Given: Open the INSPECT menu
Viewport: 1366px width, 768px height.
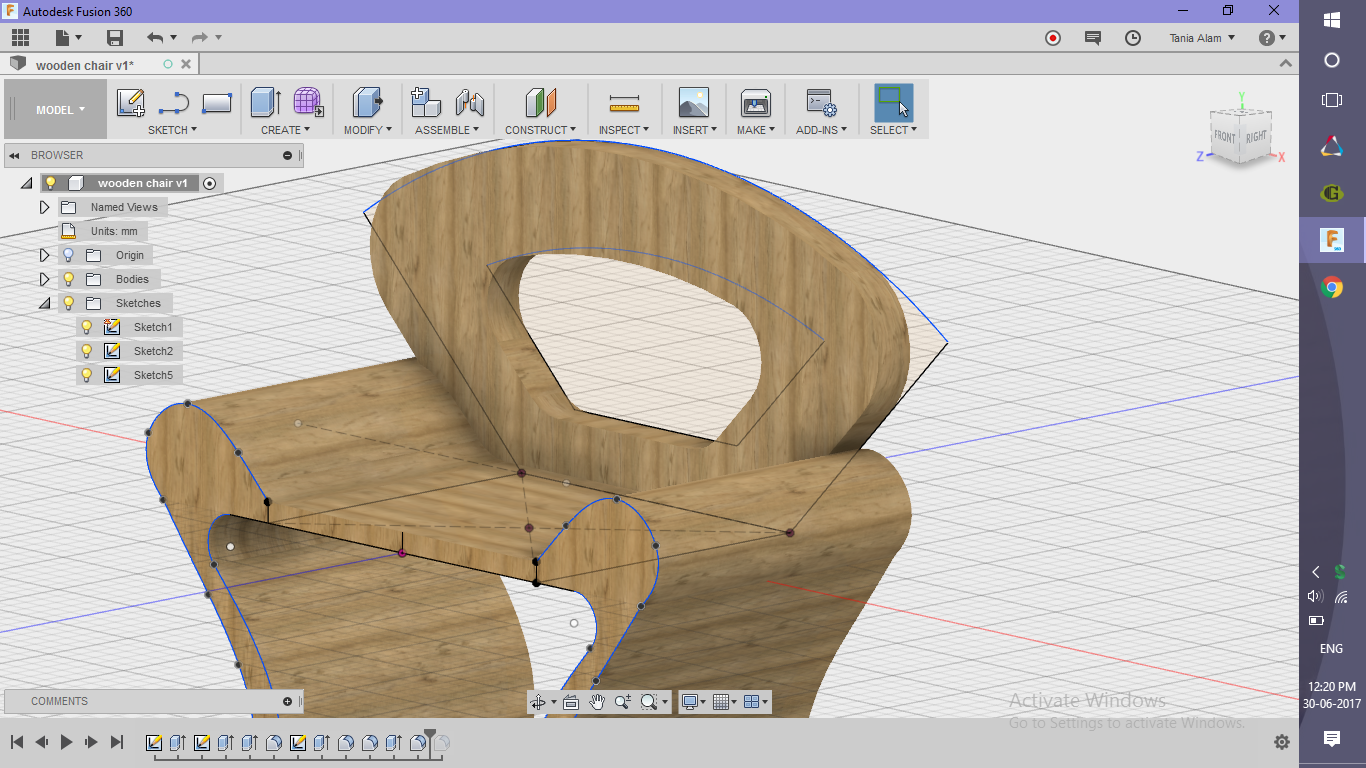Looking at the screenshot, I should [x=624, y=130].
